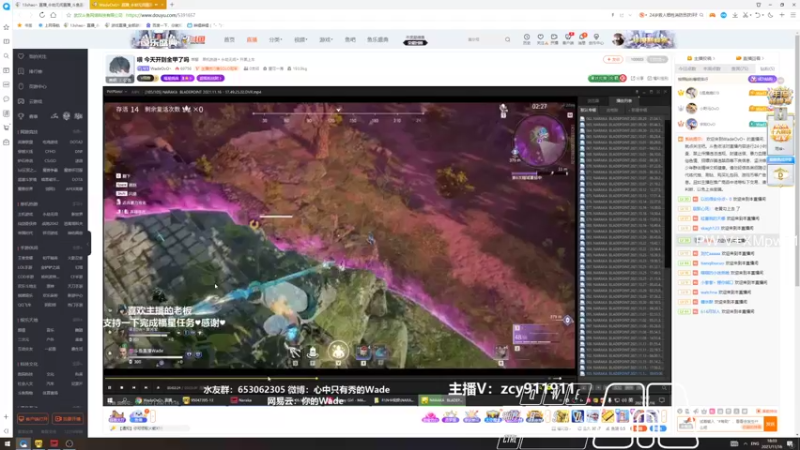This screenshot has width=800, height=450.
Task: Open the logged-in user avatar in header
Action: (x=618, y=39)
